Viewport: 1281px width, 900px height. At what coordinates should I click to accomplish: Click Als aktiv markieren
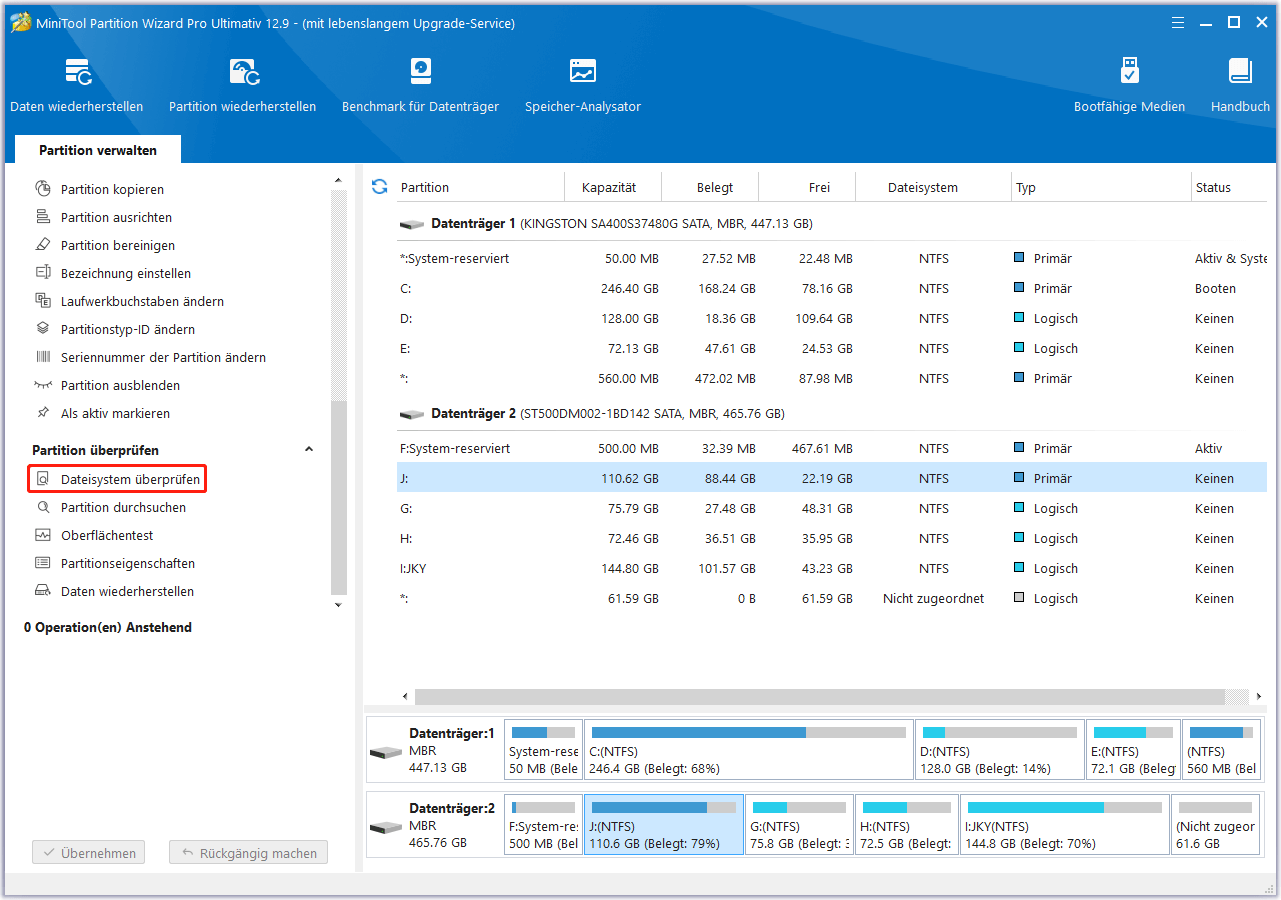(x=115, y=413)
